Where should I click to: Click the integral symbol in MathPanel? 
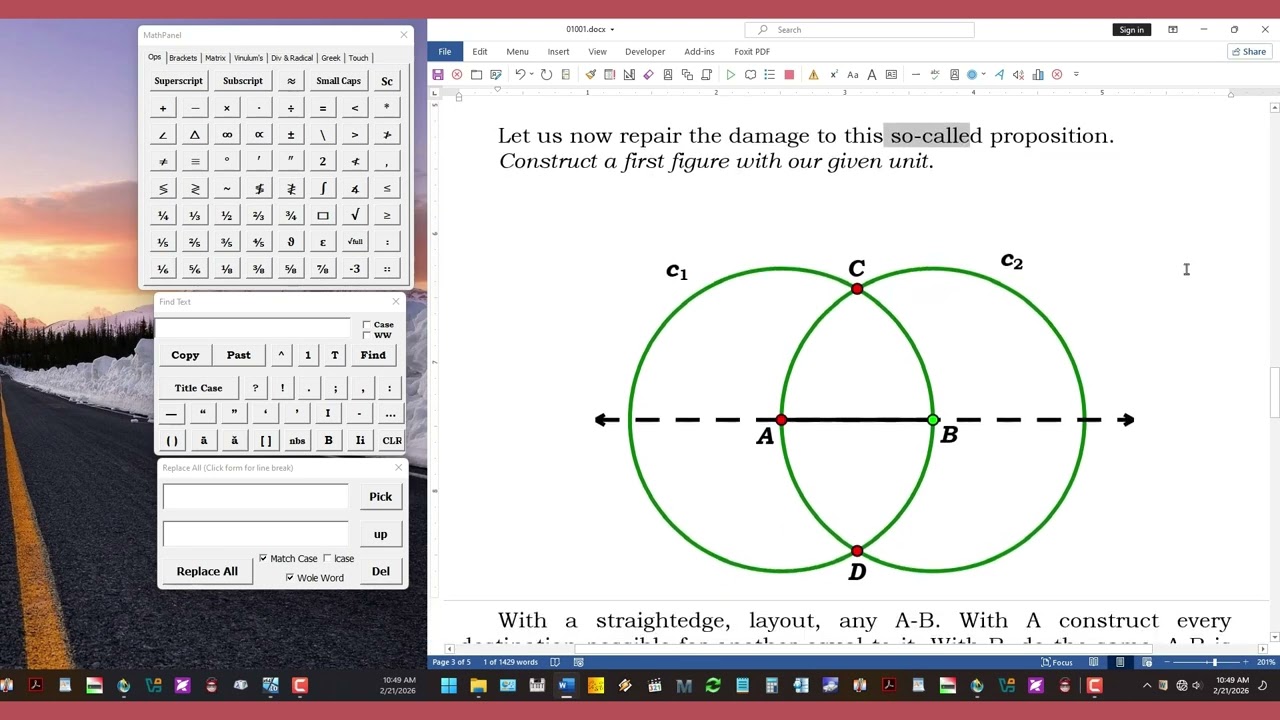[x=323, y=188]
